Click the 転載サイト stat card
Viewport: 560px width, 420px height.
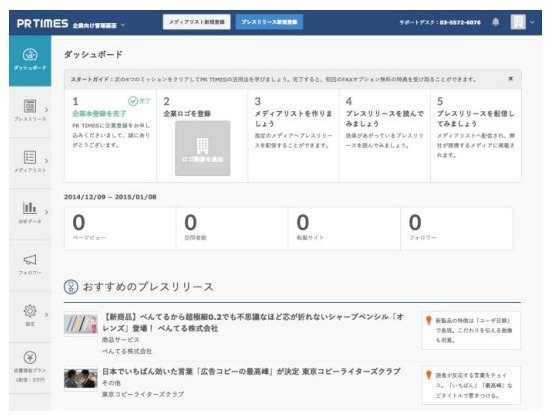[x=344, y=228]
